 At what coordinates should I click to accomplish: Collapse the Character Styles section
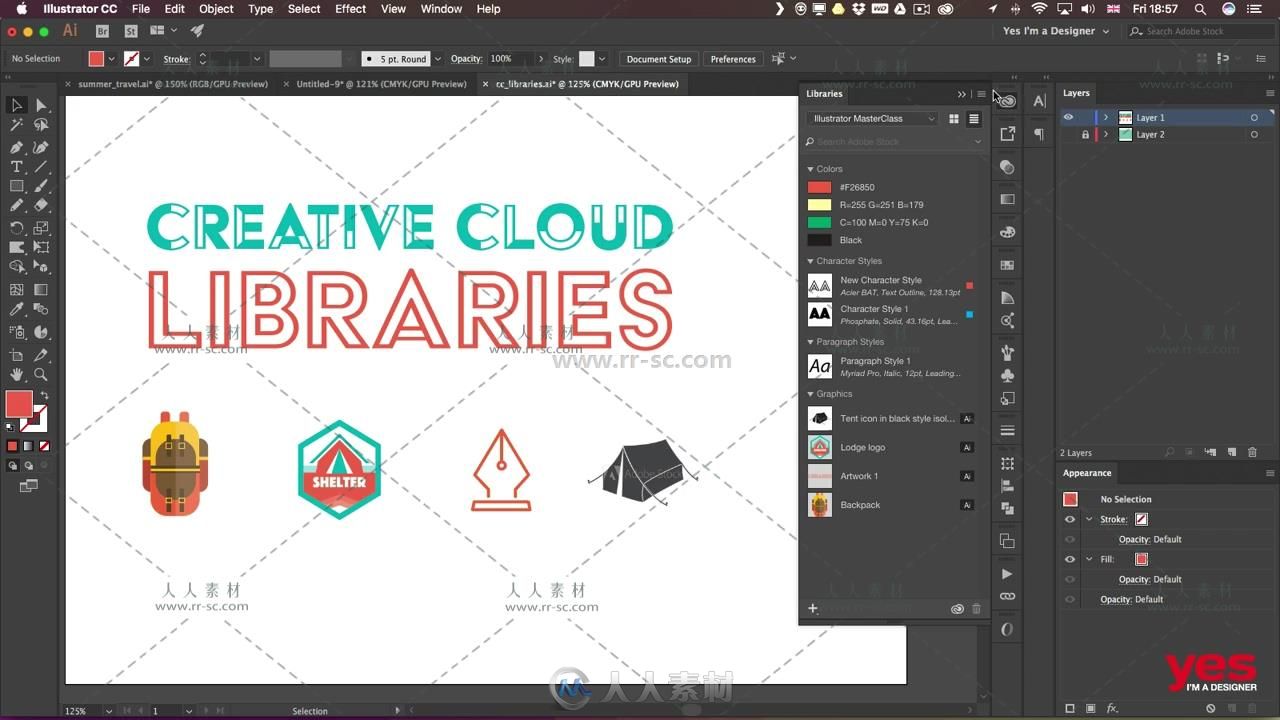[811, 261]
